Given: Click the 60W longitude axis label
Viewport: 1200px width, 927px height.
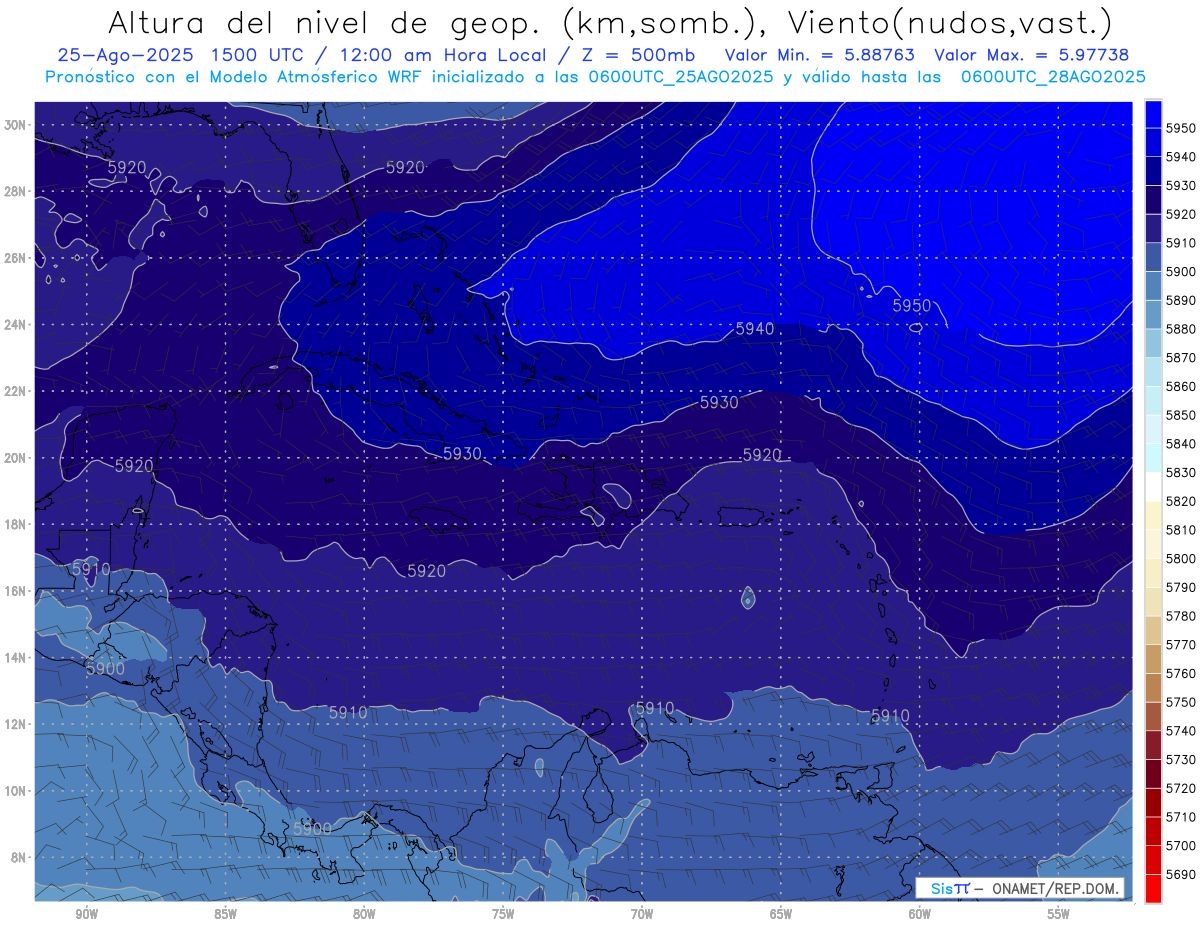Looking at the screenshot, I should tap(920, 914).
